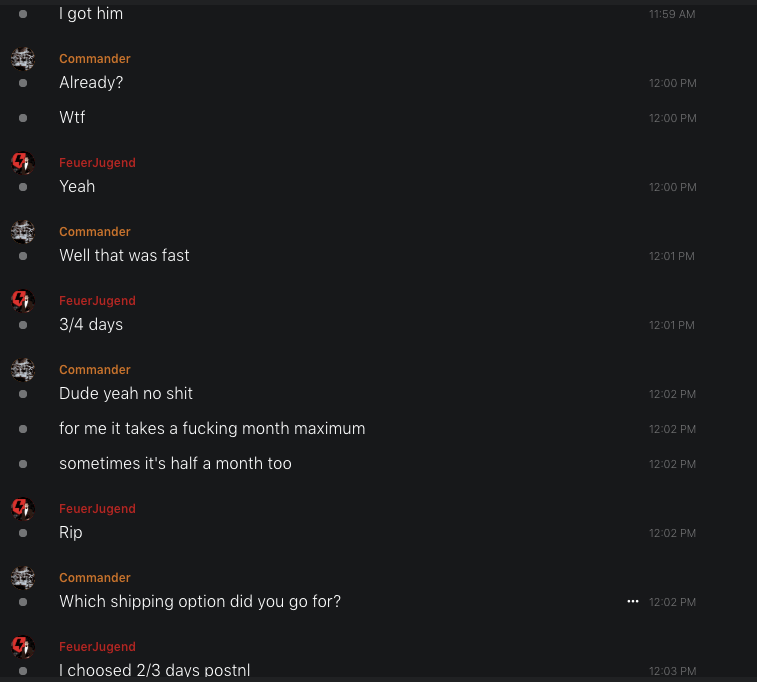
Task: Open FeuerJugend's username above 'Yeah'
Action: [97, 163]
